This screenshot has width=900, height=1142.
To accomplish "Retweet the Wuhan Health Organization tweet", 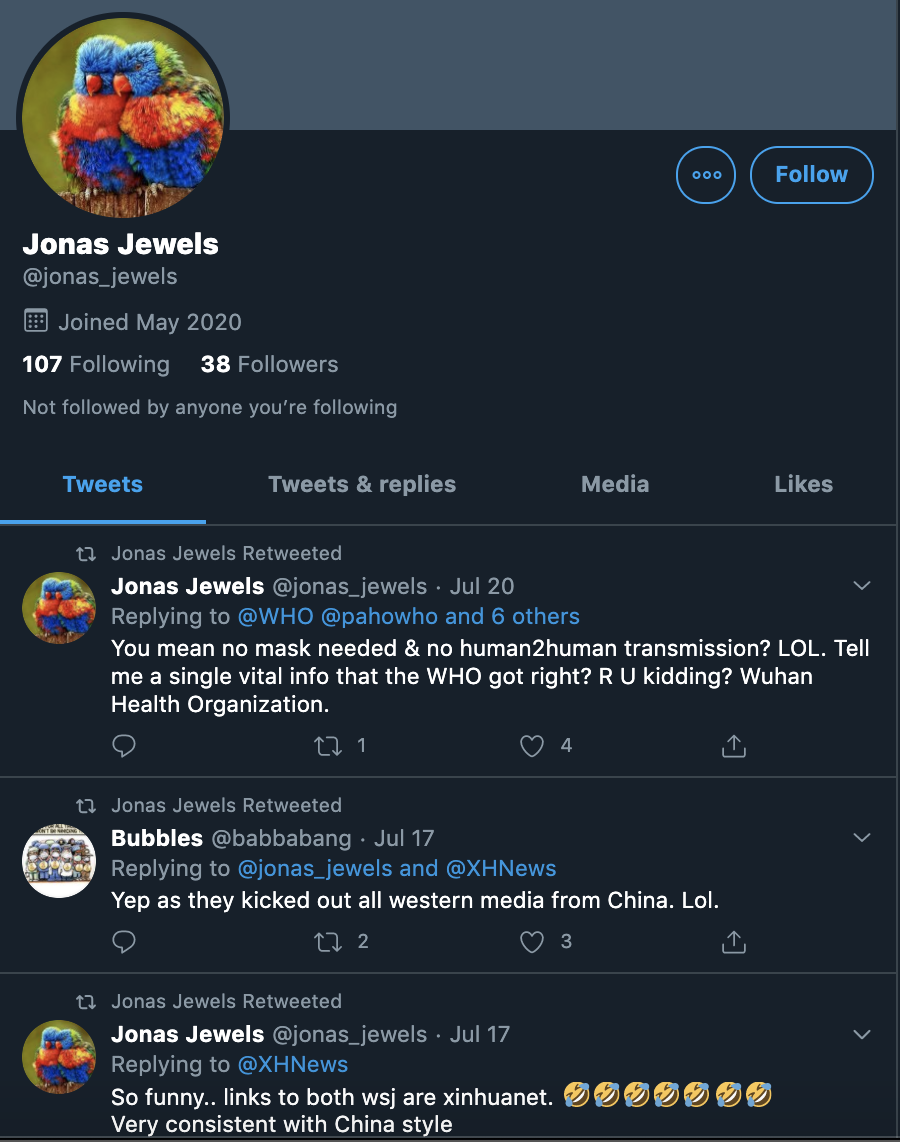I will pos(328,746).
